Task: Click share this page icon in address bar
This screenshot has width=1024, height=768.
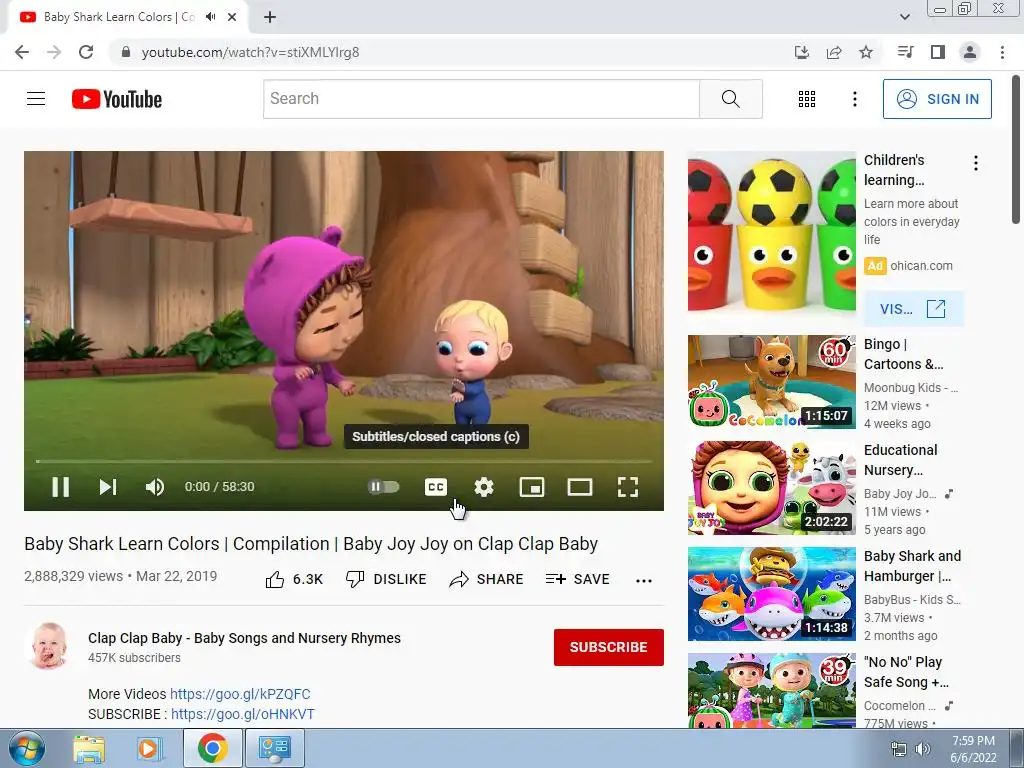Action: 834,52
